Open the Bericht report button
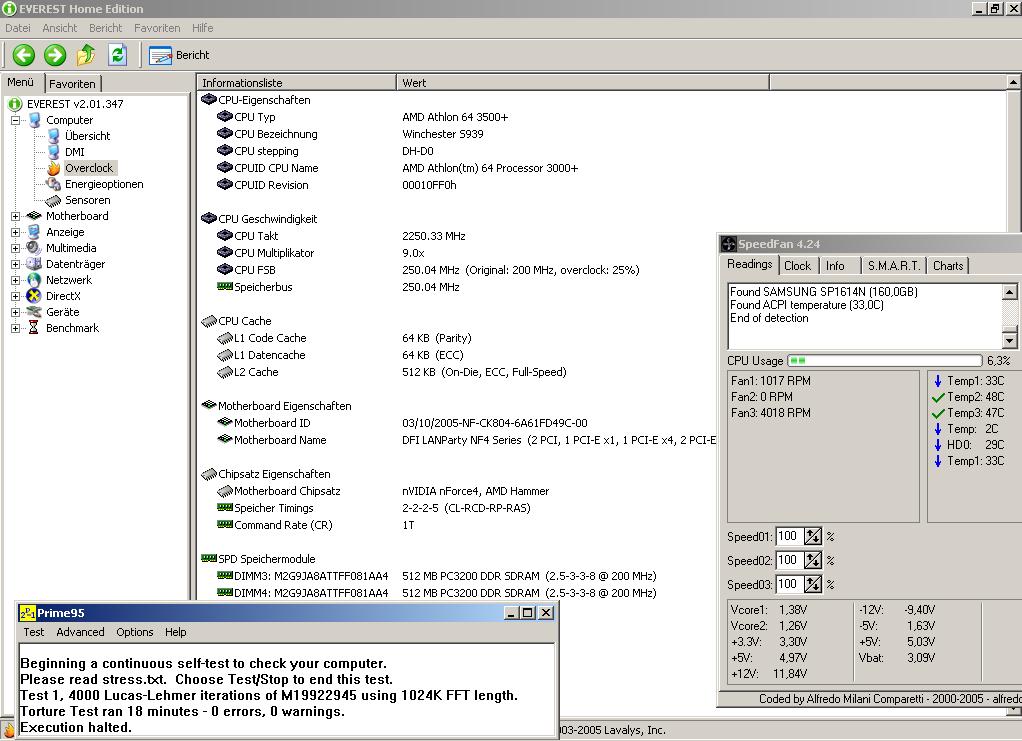1022x741 pixels. click(179, 55)
